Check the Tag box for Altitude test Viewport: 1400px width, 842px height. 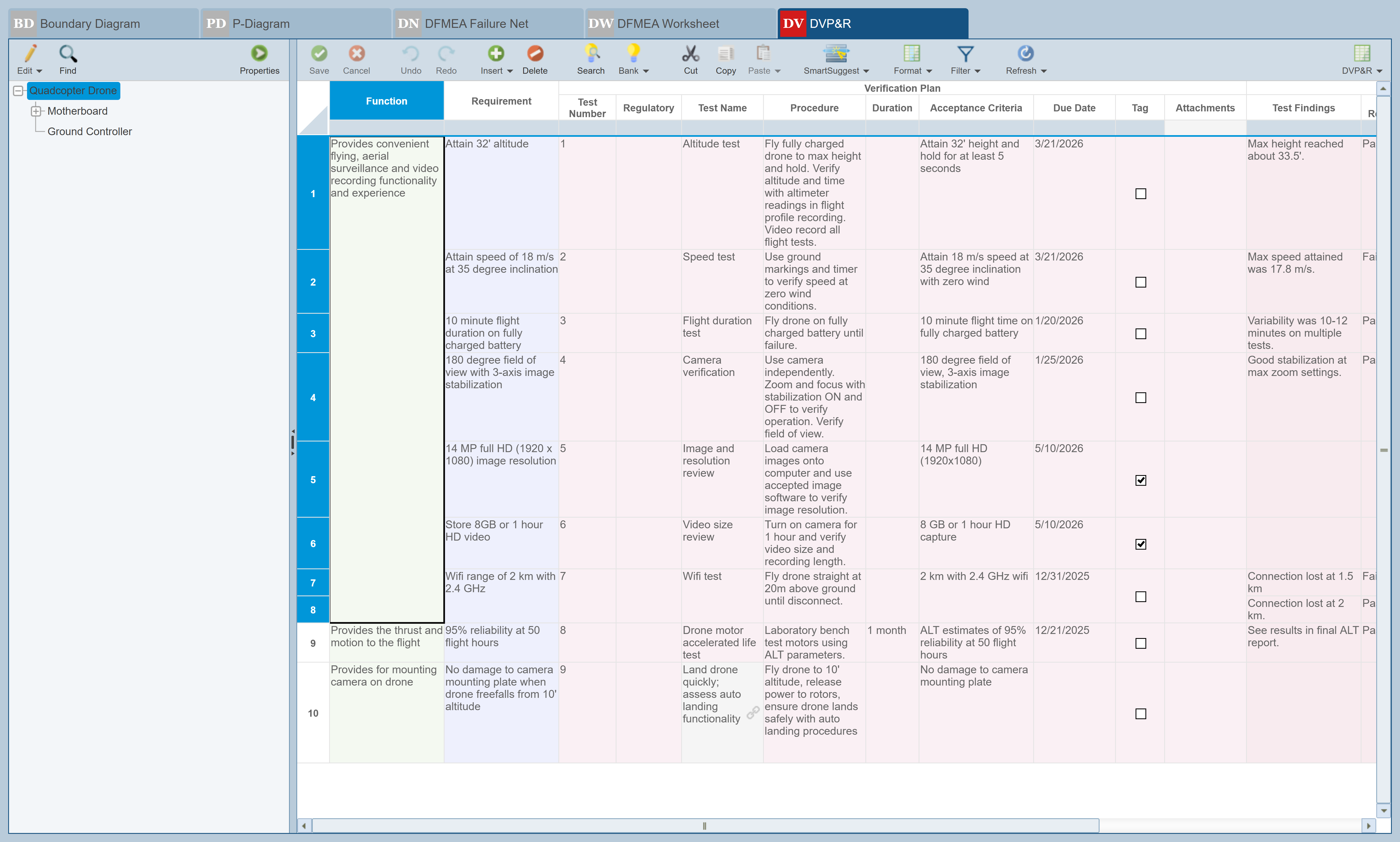tap(1140, 194)
